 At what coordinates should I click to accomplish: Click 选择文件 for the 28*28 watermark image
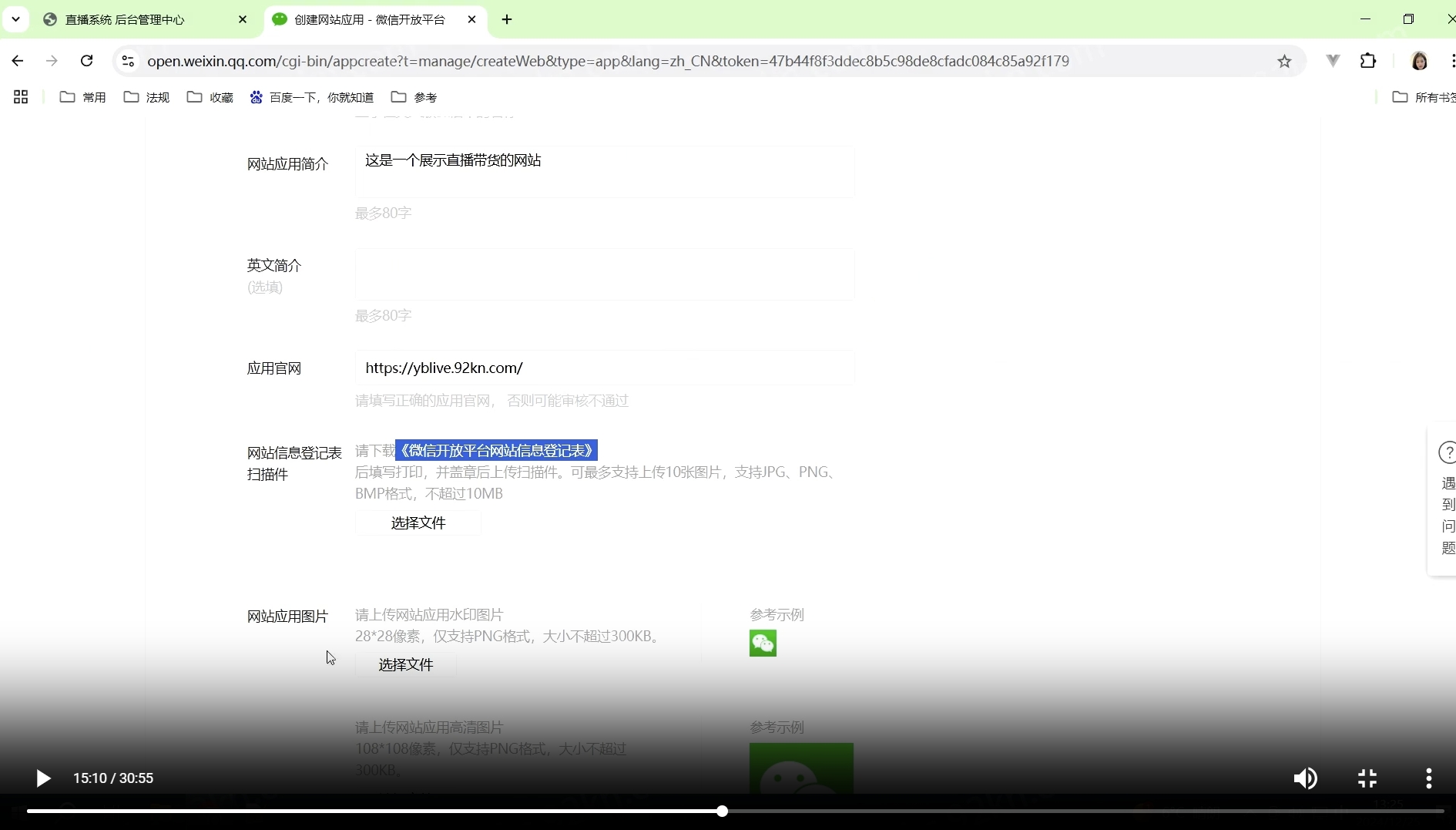point(406,664)
